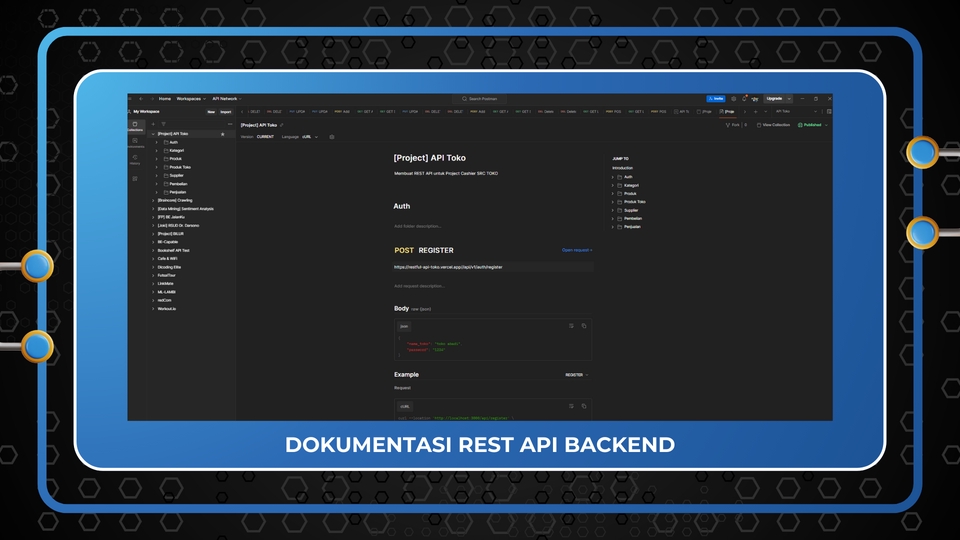This screenshot has width=960, height=540.
Task: Select the Workout.io collection
Action: (167, 309)
